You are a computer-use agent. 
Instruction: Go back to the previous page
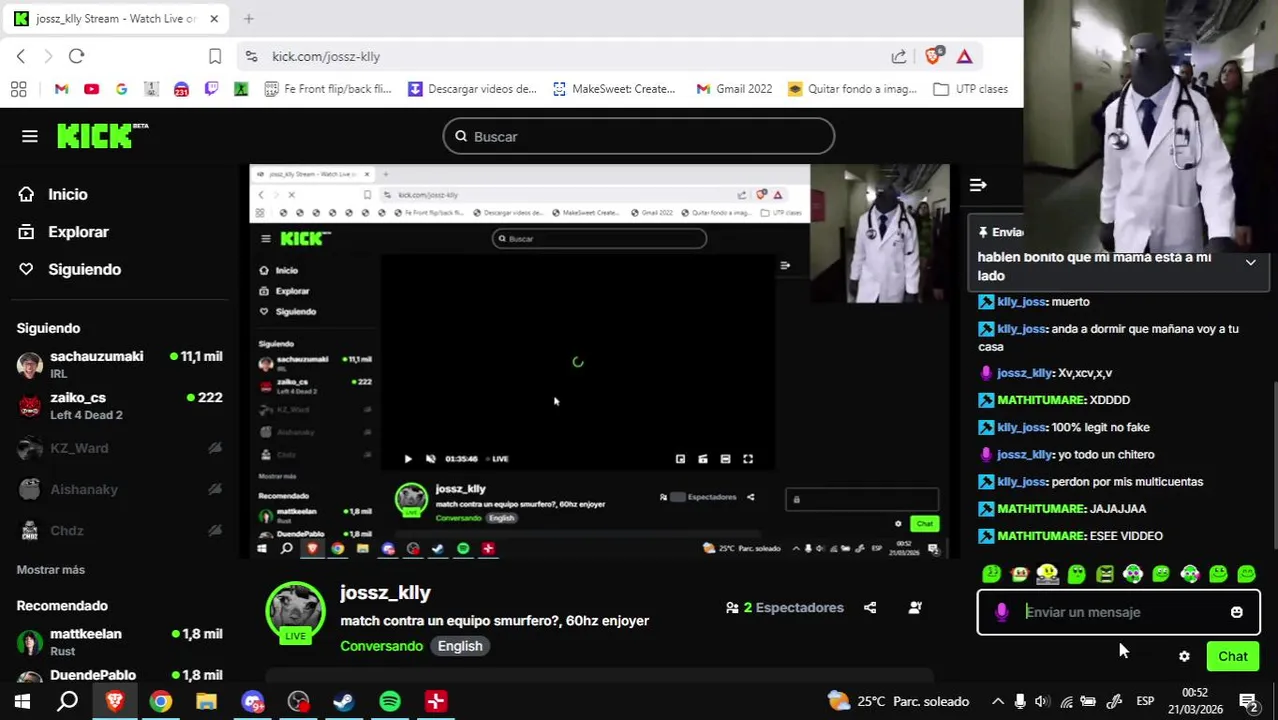(x=20, y=56)
